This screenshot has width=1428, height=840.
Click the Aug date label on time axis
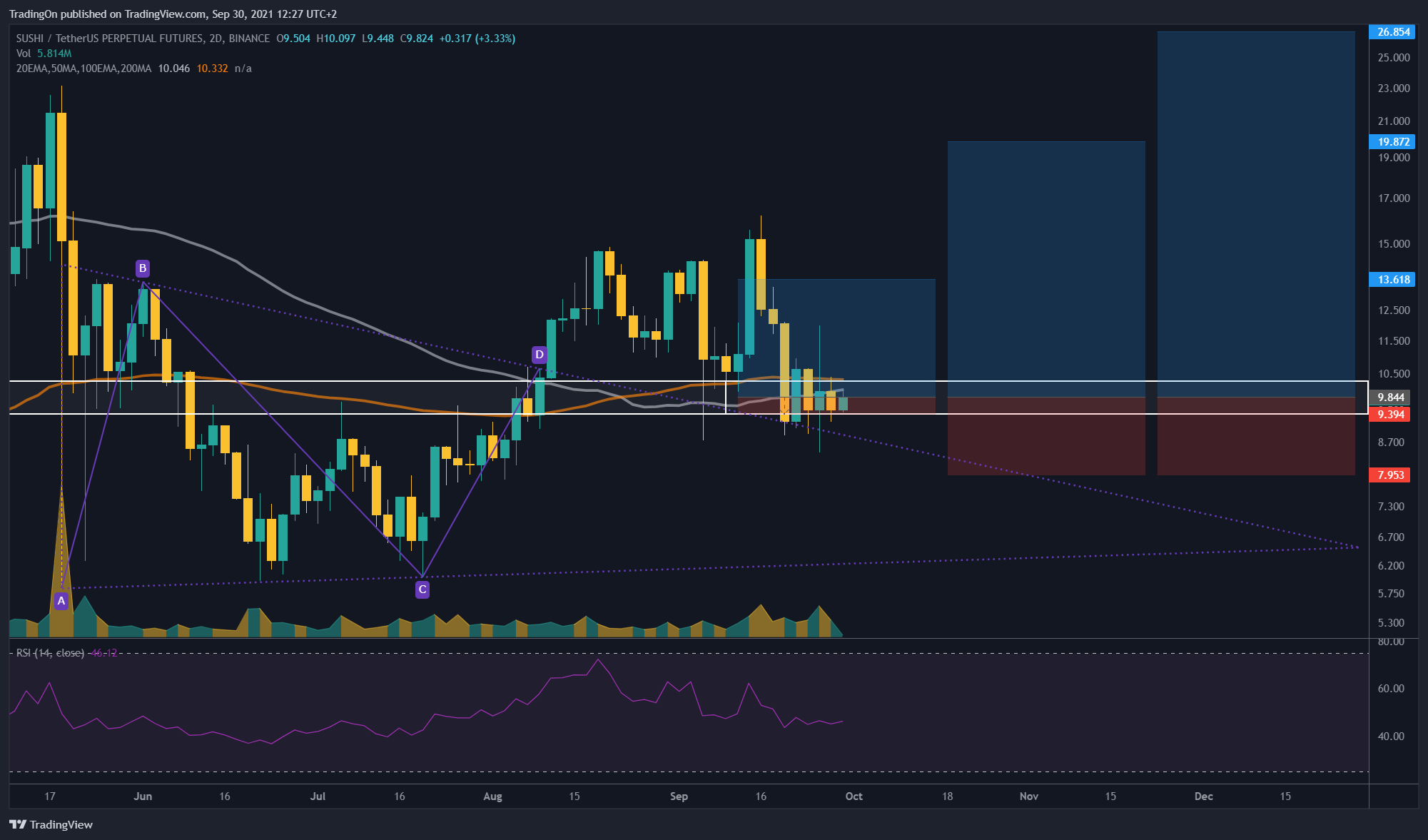(x=492, y=796)
